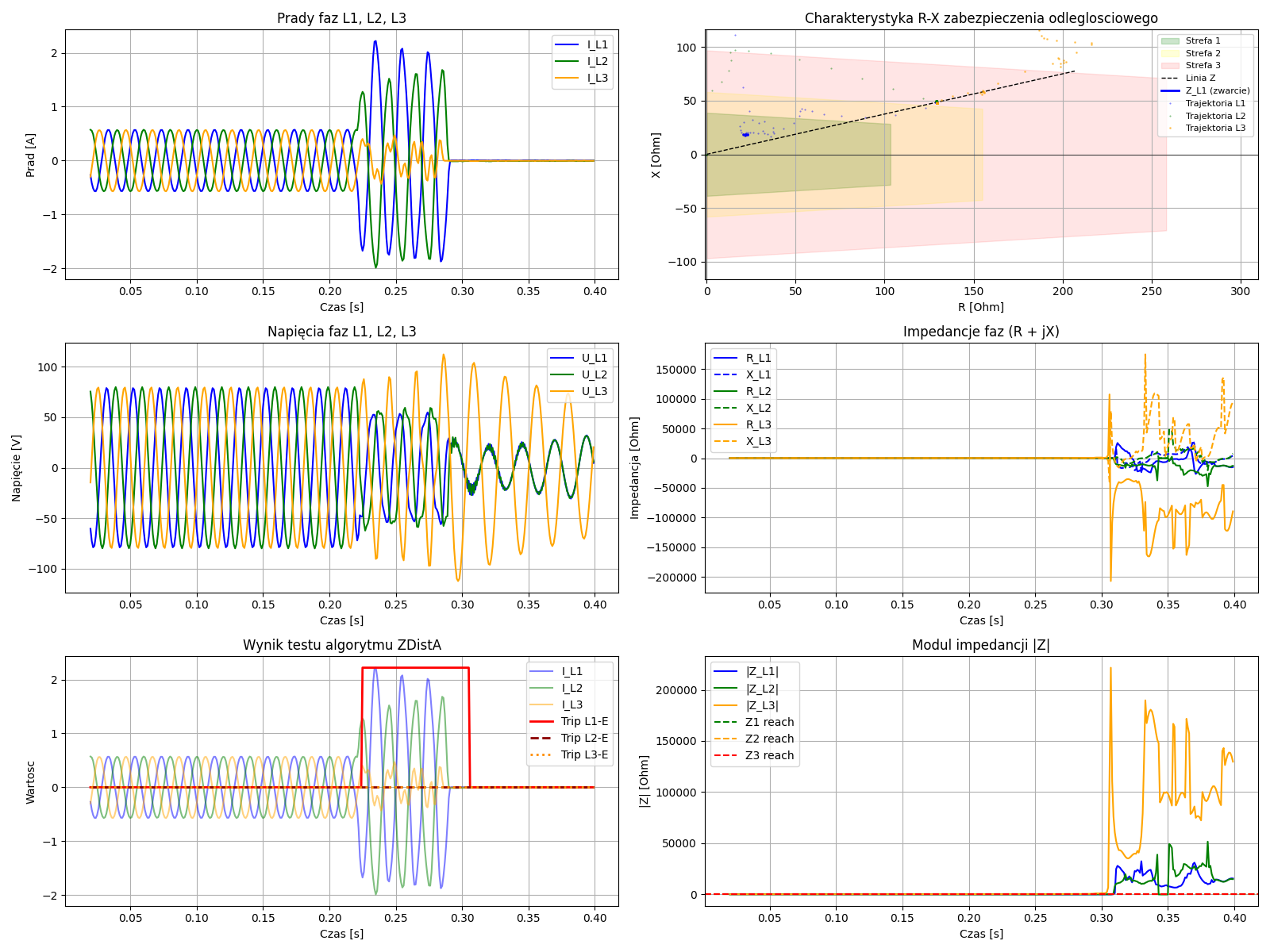Click the 'Strefa 1' green legend swatch

tap(1170, 40)
